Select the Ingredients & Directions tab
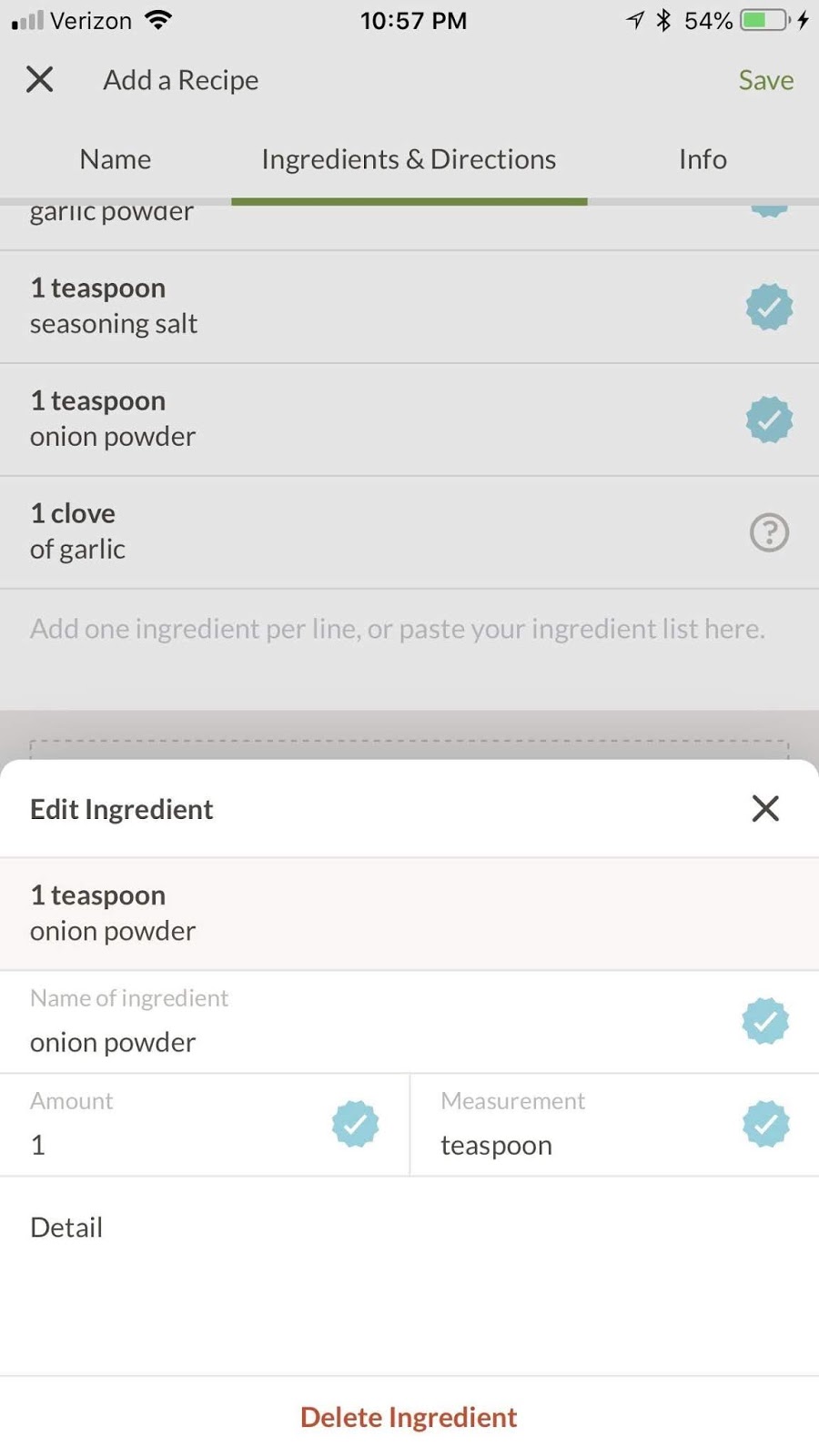 tap(408, 159)
